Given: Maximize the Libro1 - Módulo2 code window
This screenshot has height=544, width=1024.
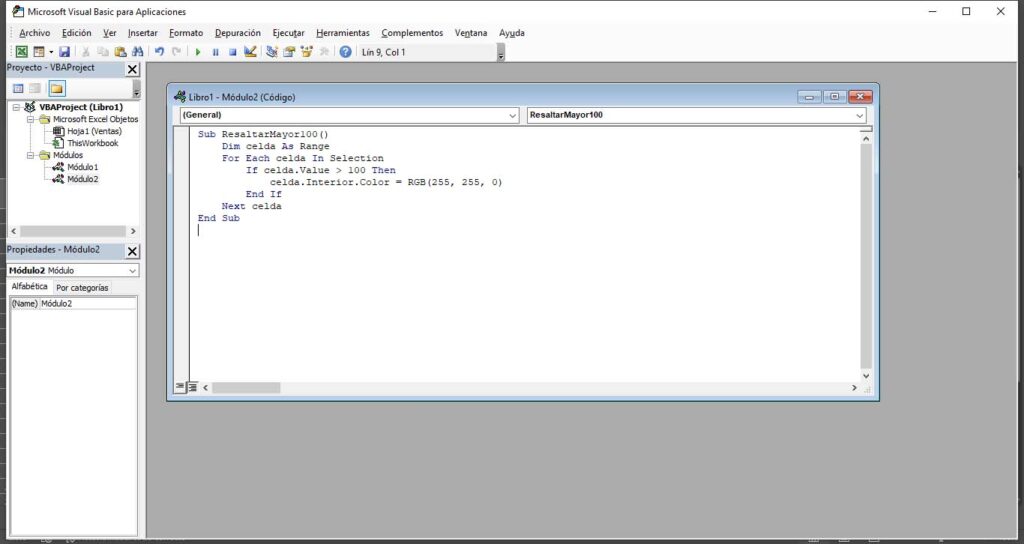Looking at the screenshot, I should (834, 97).
